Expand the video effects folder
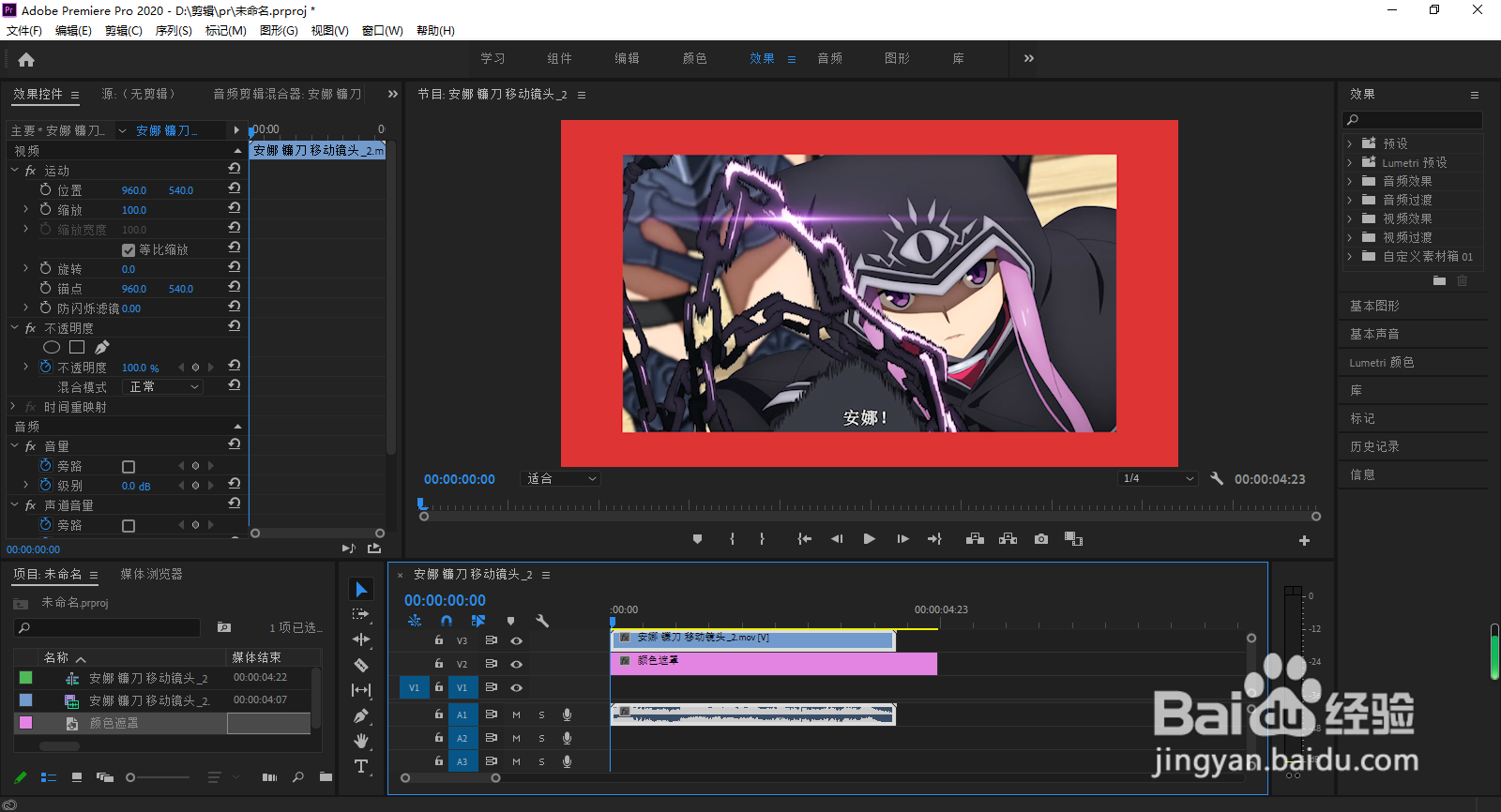 (x=1350, y=218)
